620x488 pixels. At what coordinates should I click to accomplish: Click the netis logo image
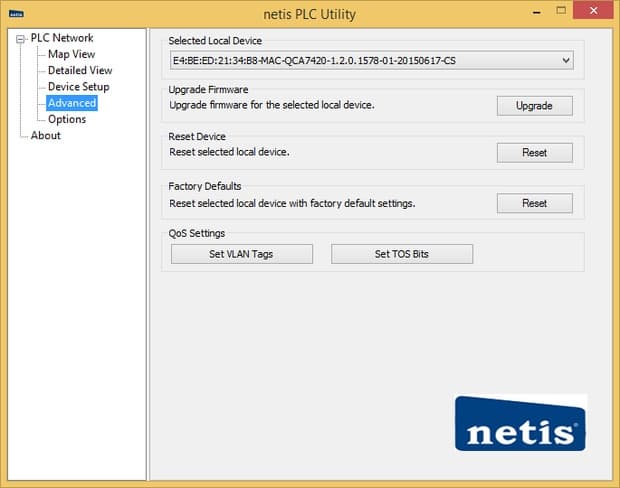tap(521, 423)
